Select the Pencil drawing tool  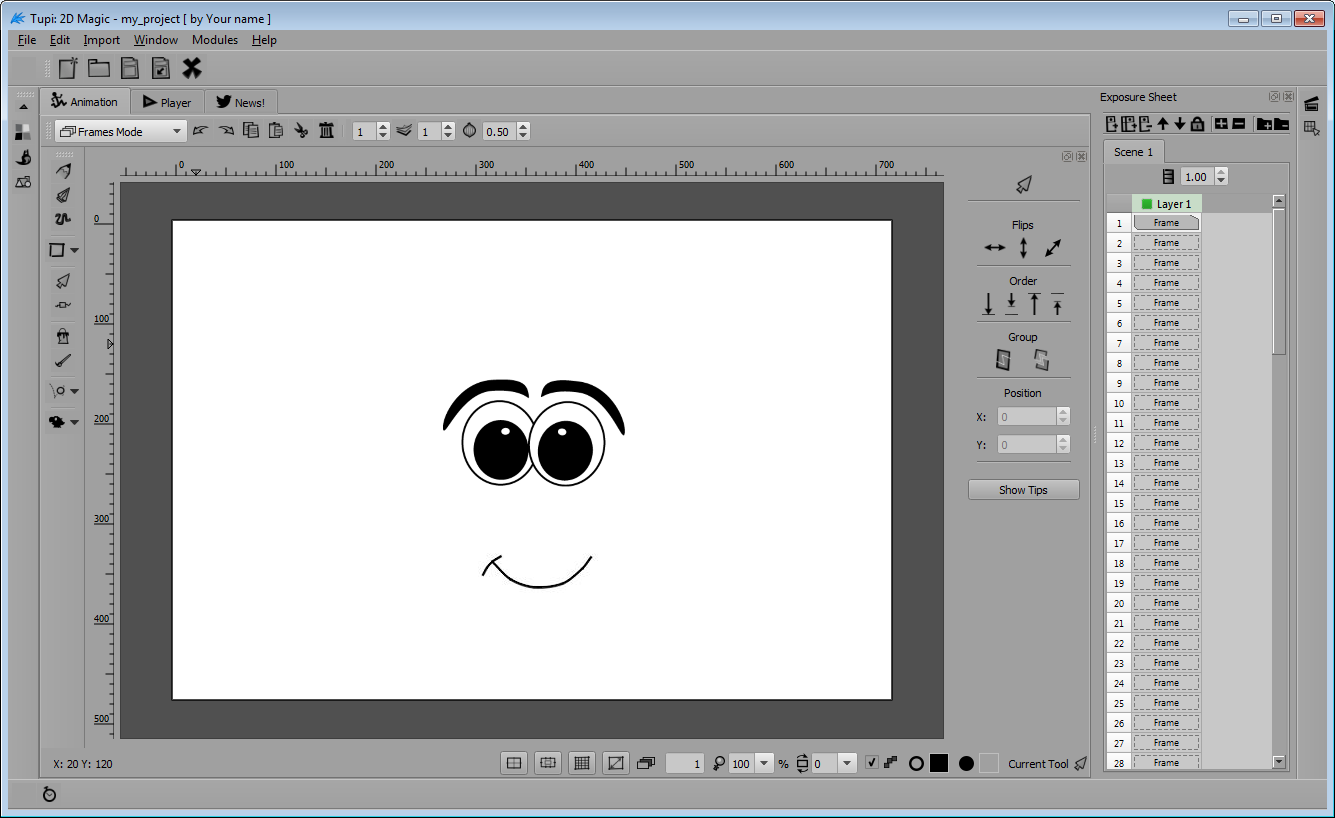pyautogui.click(x=63, y=172)
